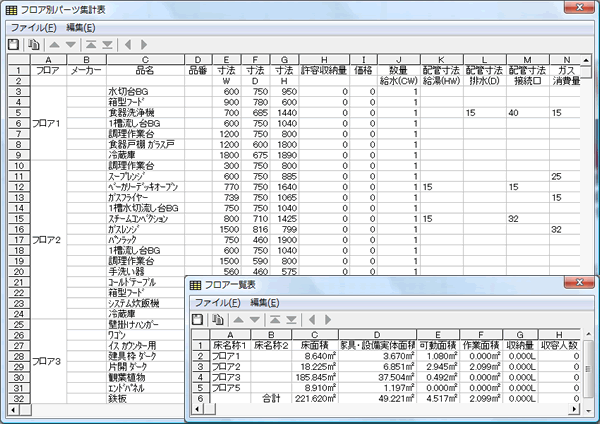600x424 pixels.
Task: Click move-to-top icon in パーツ集計表 toolbar
Action: (91, 45)
